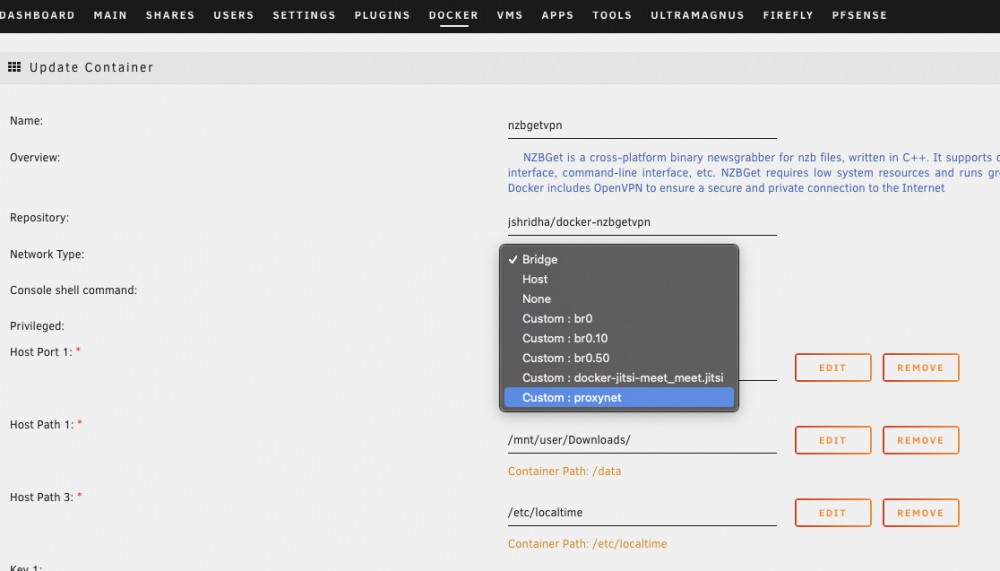The image size is (1000, 571).
Task: Click the Update Container grid icon
Action: tap(14, 66)
